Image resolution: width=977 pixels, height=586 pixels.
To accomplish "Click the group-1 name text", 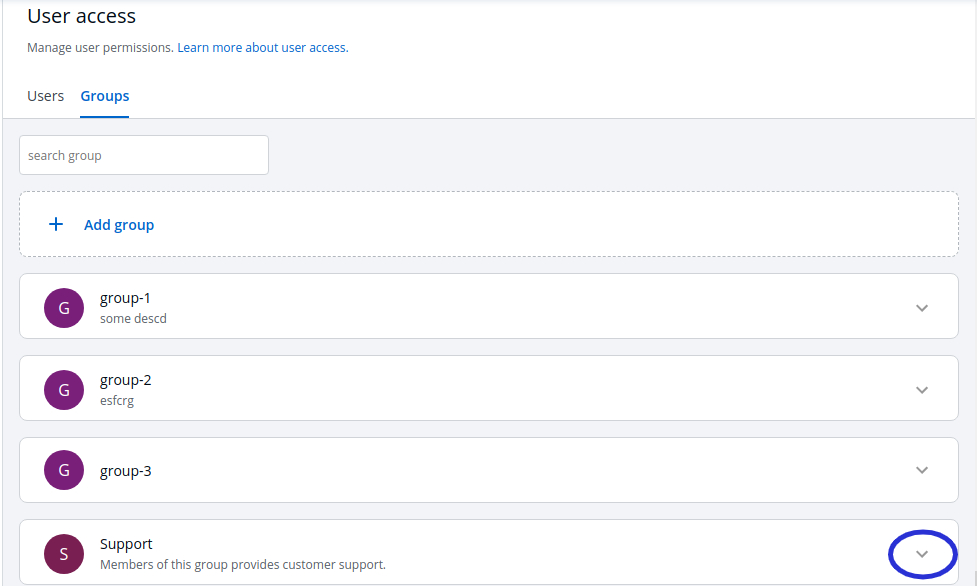I will [125, 298].
